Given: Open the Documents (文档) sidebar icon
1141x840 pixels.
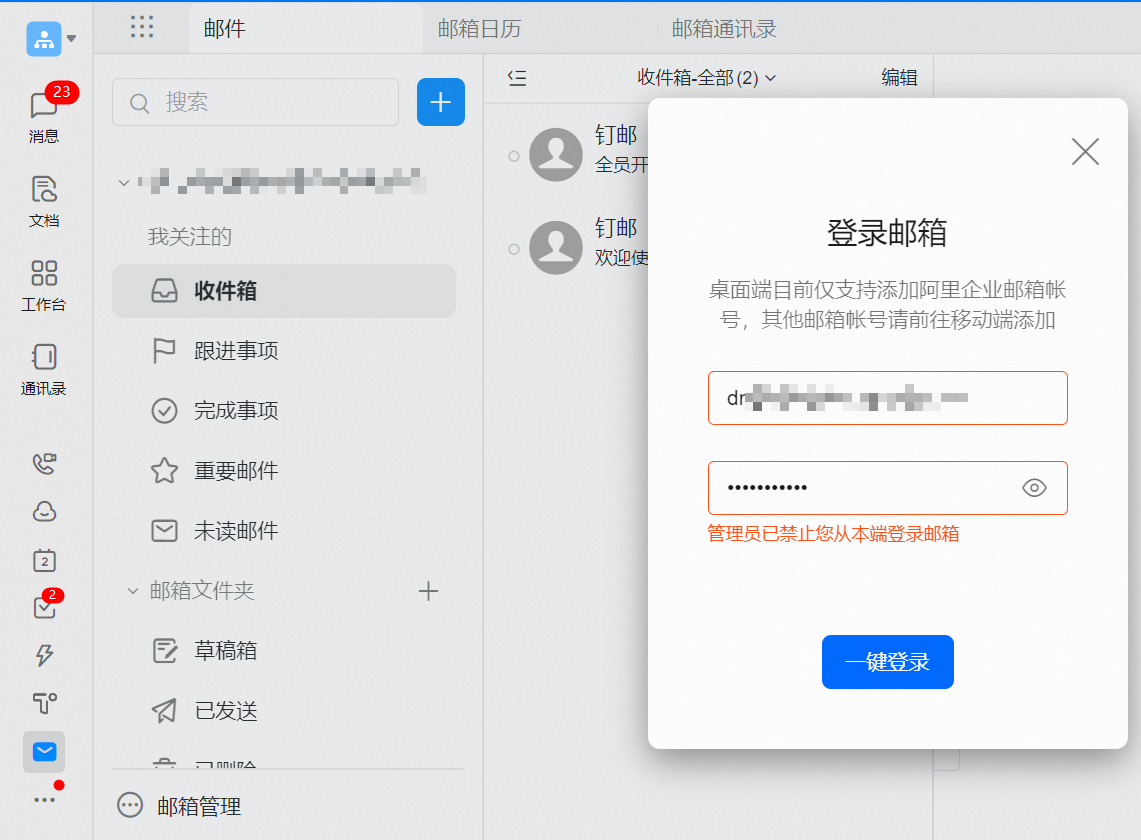Looking at the screenshot, I should (x=44, y=201).
